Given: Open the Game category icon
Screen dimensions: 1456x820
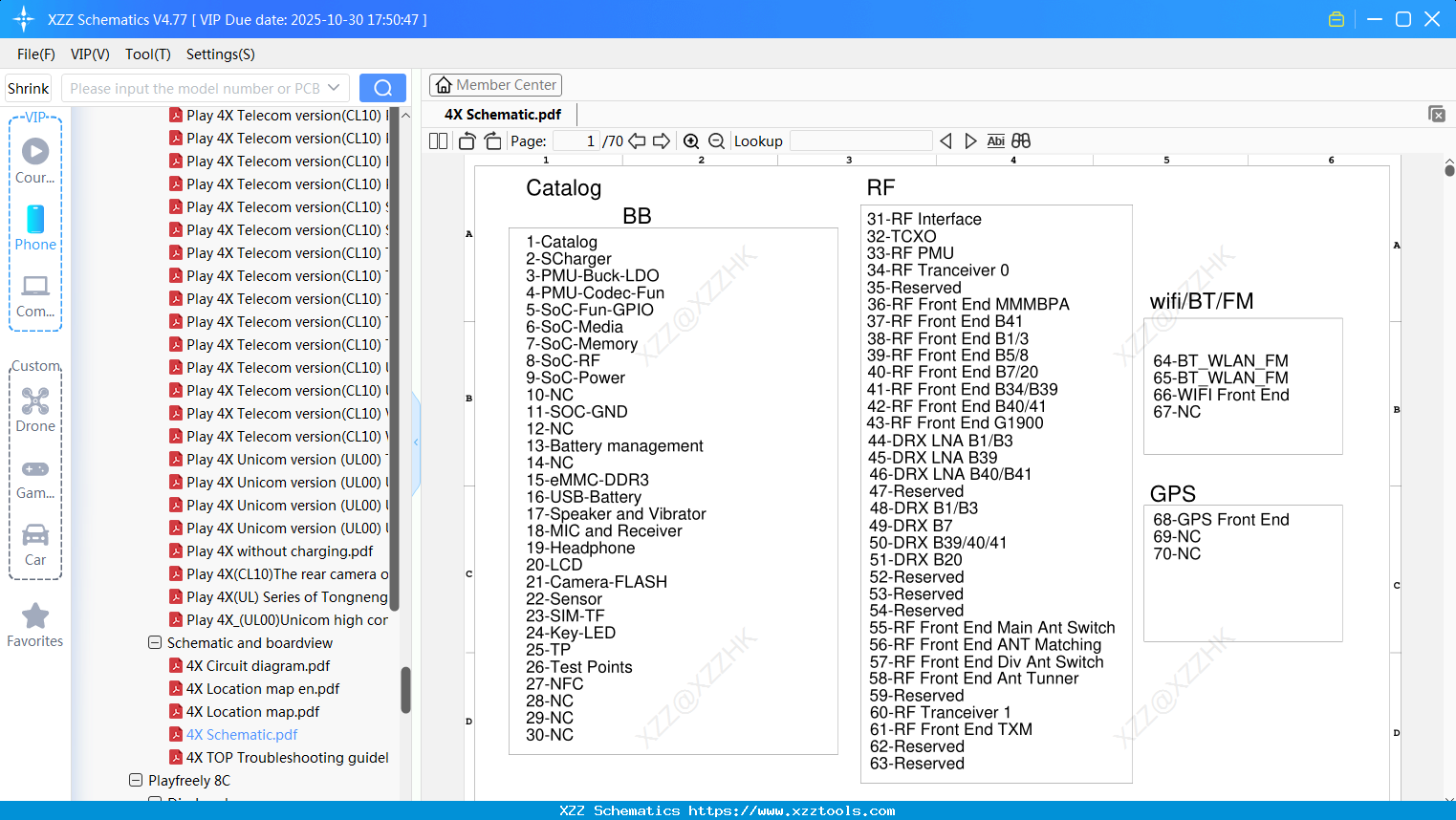Looking at the screenshot, I should (x=35, y=478).
